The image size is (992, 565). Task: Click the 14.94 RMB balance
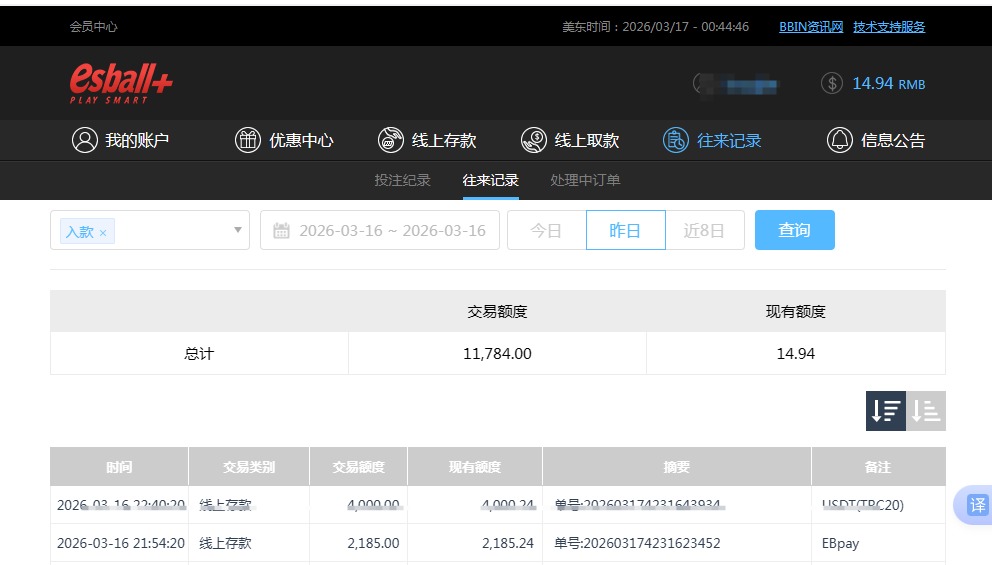pos(888,84)
